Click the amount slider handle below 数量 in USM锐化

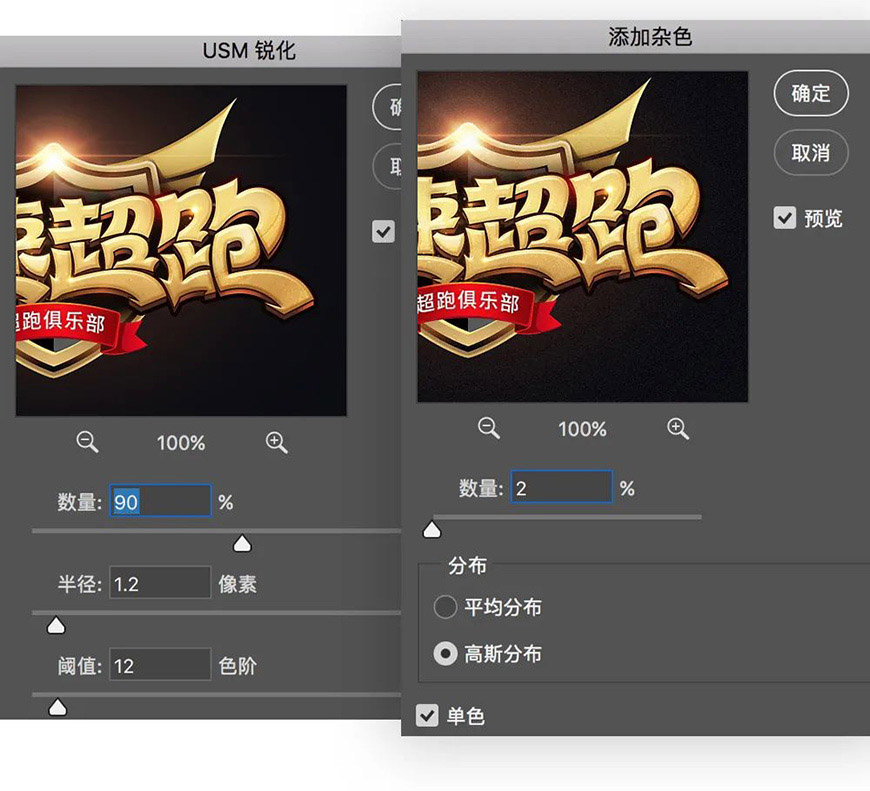pos(242,543)
